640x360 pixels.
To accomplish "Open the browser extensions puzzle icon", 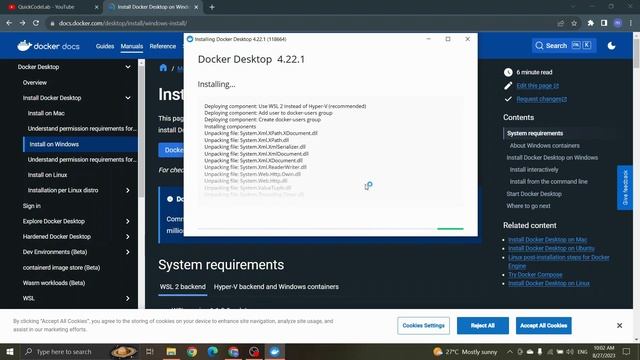I will [591, 23].
